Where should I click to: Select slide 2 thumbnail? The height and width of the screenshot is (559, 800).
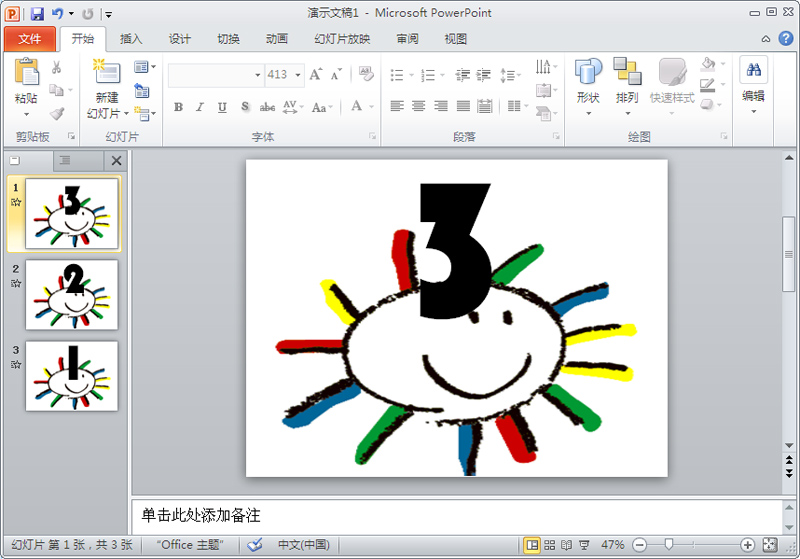tap(71, 295)
